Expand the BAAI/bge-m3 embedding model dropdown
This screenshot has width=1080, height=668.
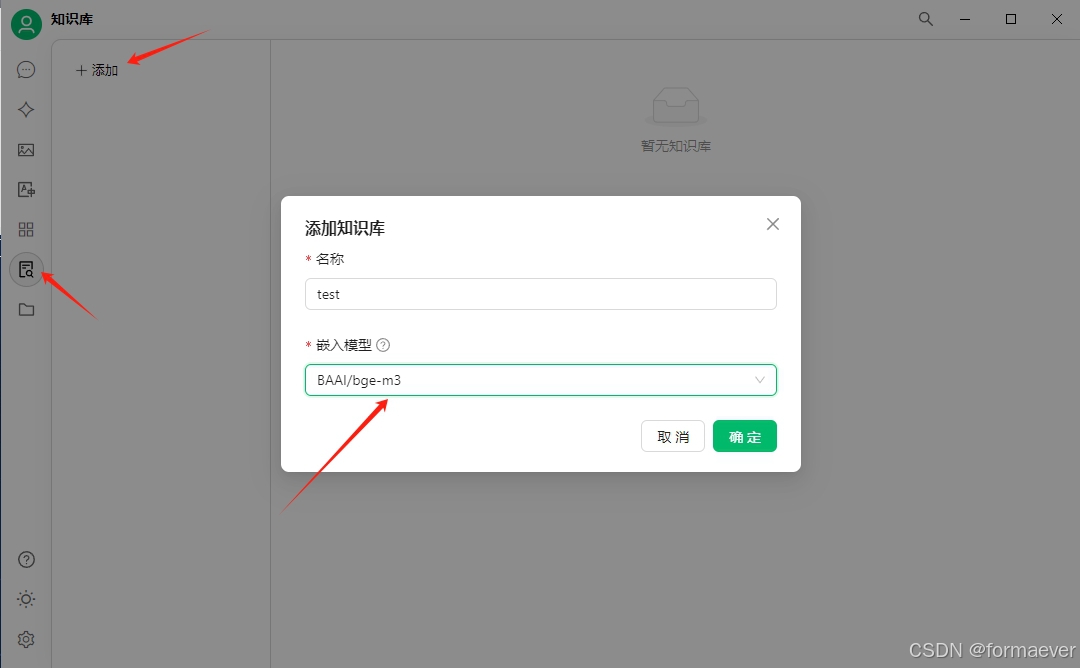pyautogui.click(x=541, y=380)
